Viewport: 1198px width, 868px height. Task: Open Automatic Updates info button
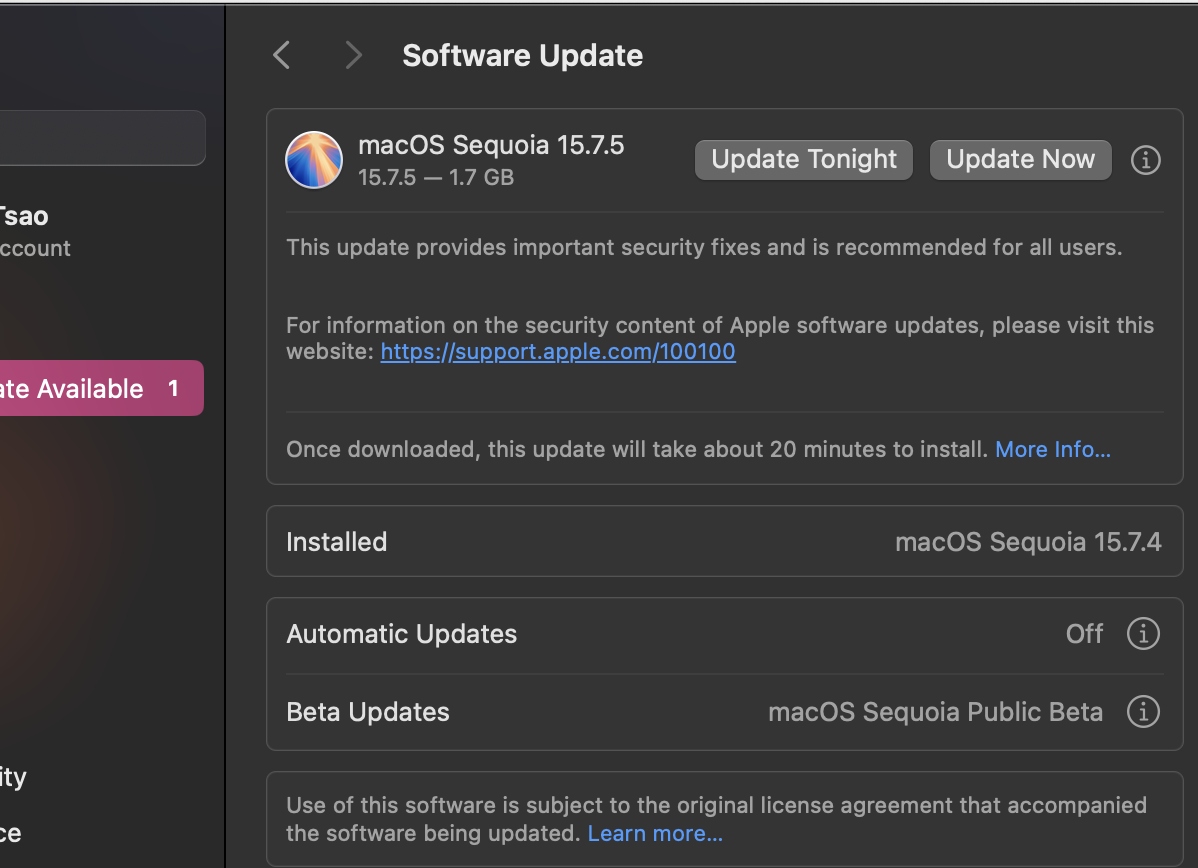(1143, 634)
